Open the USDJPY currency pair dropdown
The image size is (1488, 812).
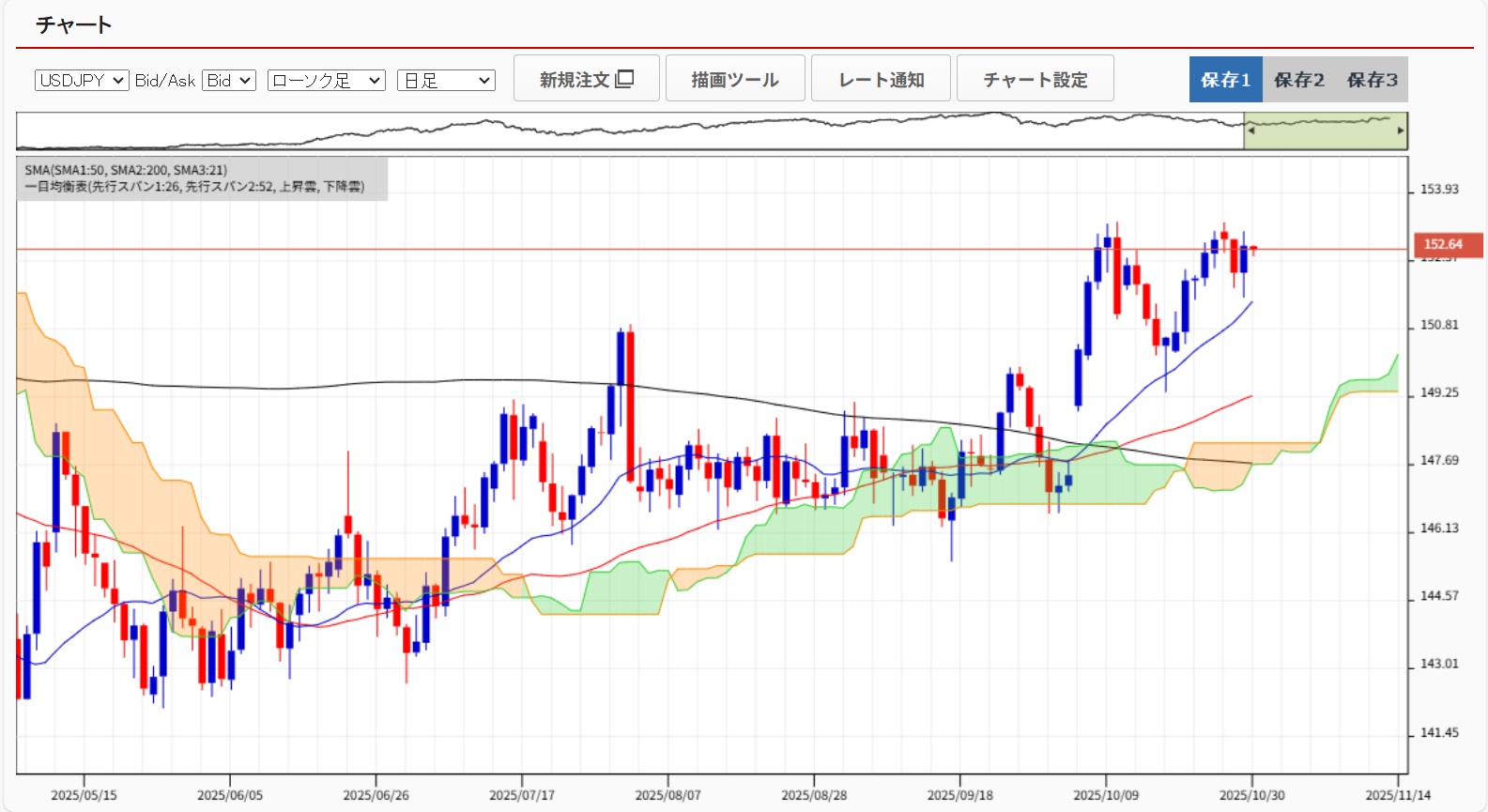pos(82,81)
